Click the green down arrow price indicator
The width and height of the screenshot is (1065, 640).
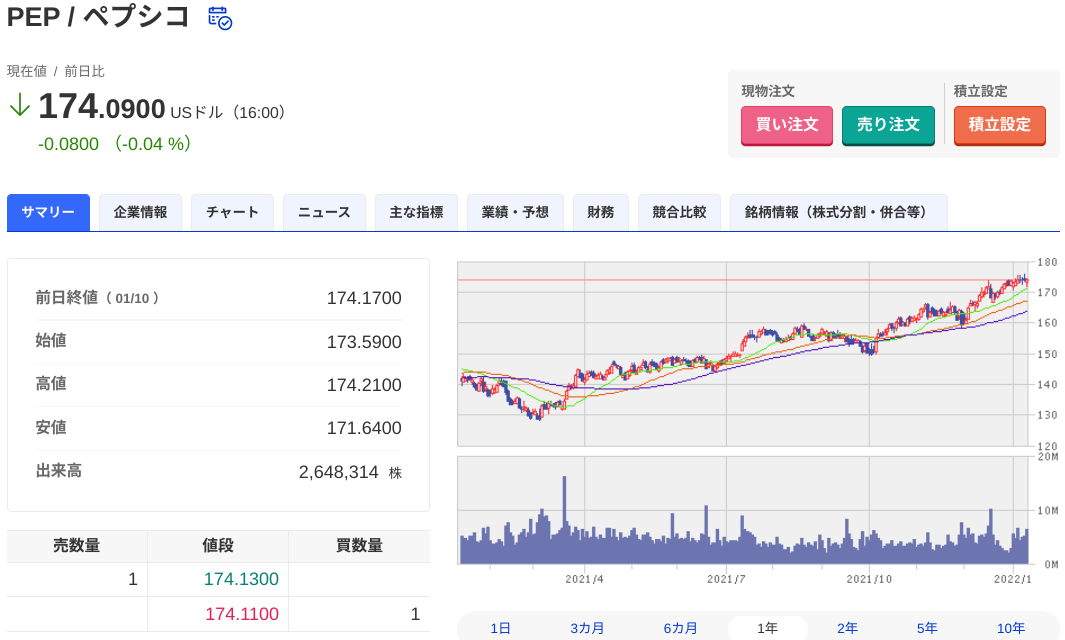[x=19, y=105]
